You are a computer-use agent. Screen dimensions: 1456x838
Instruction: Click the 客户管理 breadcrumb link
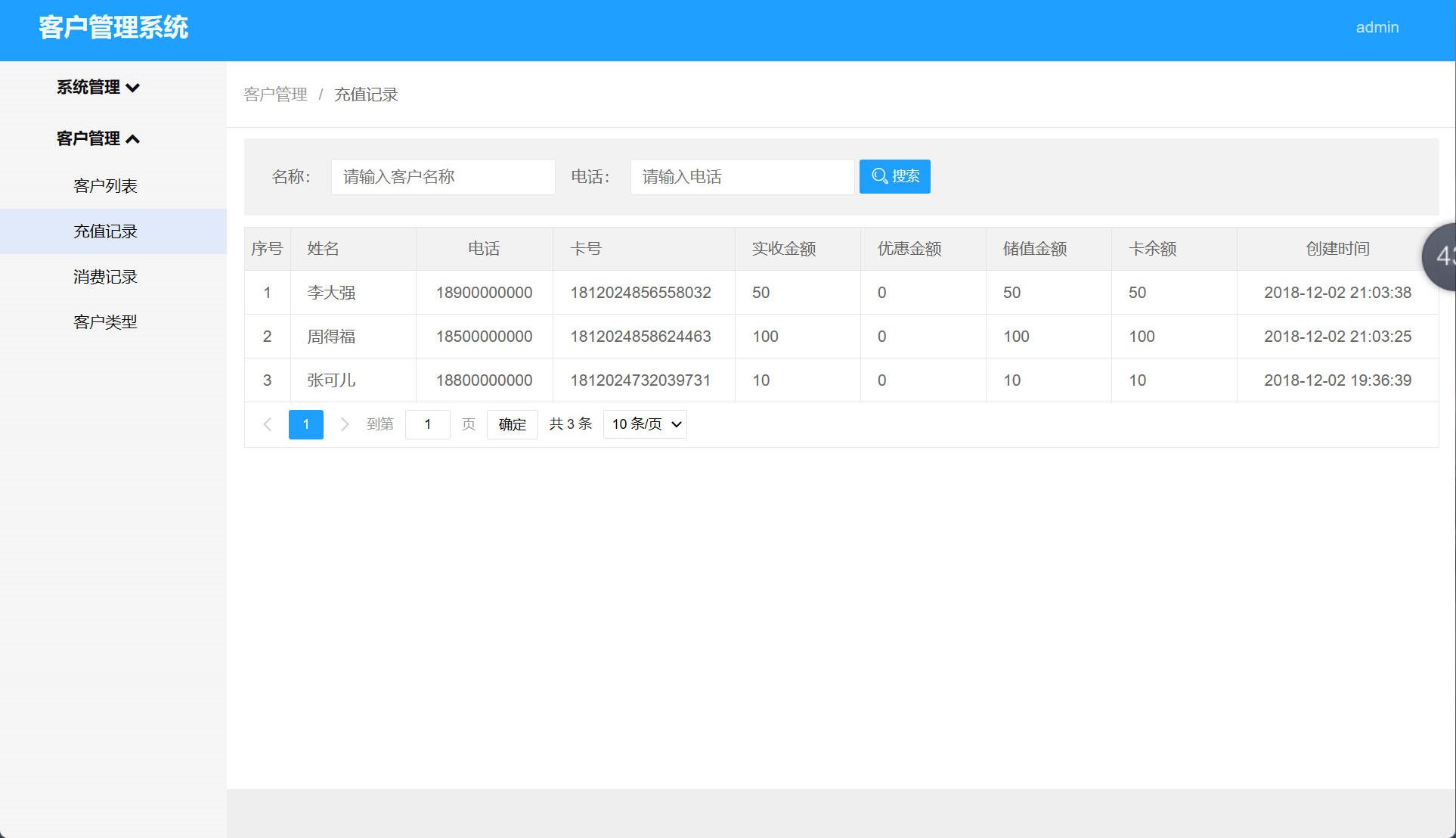(x=275, y=95)
